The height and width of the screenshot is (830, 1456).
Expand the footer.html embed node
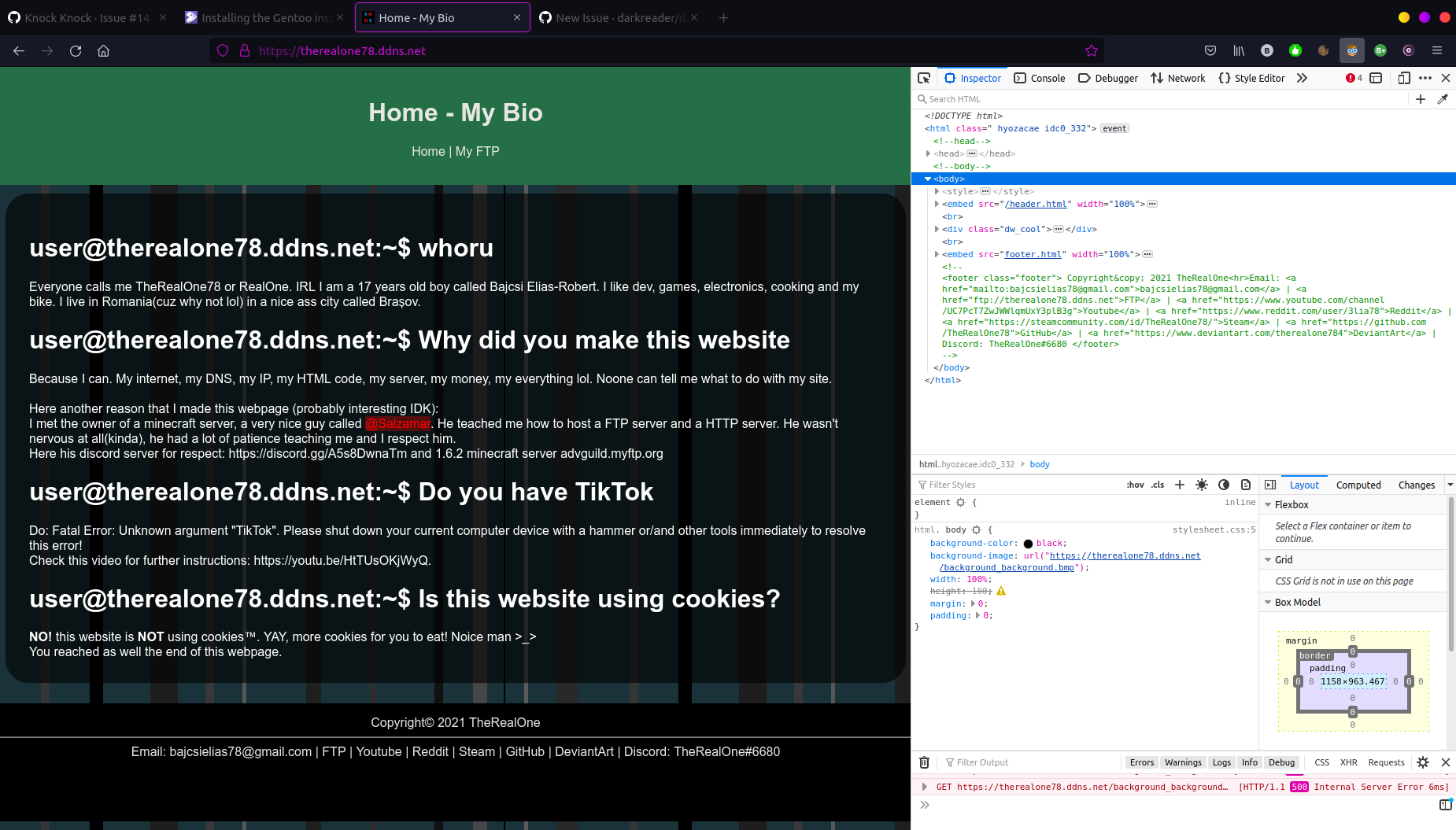coord(937,254)
